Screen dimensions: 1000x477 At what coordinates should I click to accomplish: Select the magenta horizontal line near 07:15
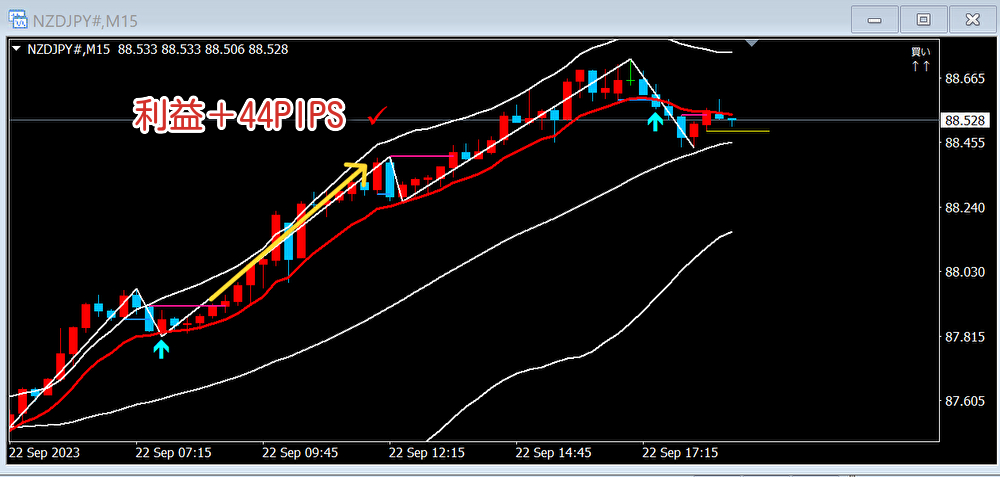click(189, 306)
